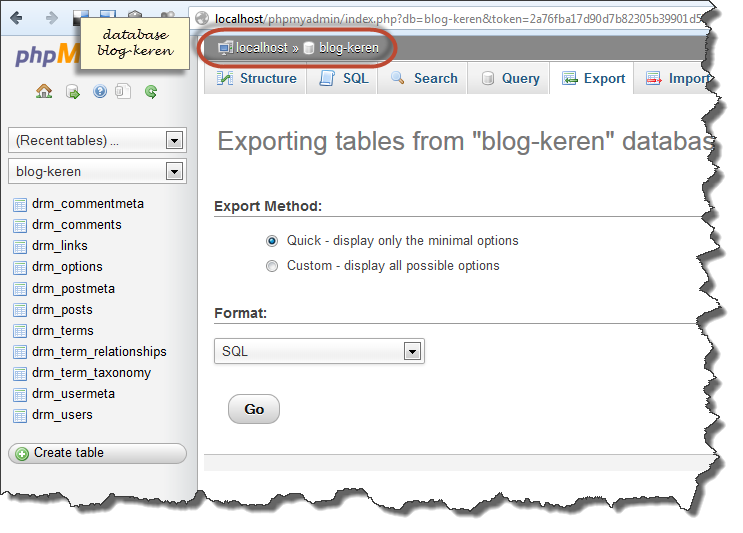
Task: Select the Quick export method option
Action: [x=272, y=241]
